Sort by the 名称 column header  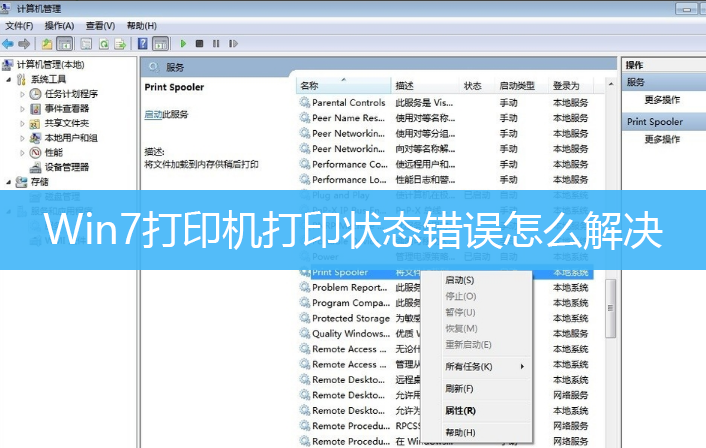(x=344, y=86)
